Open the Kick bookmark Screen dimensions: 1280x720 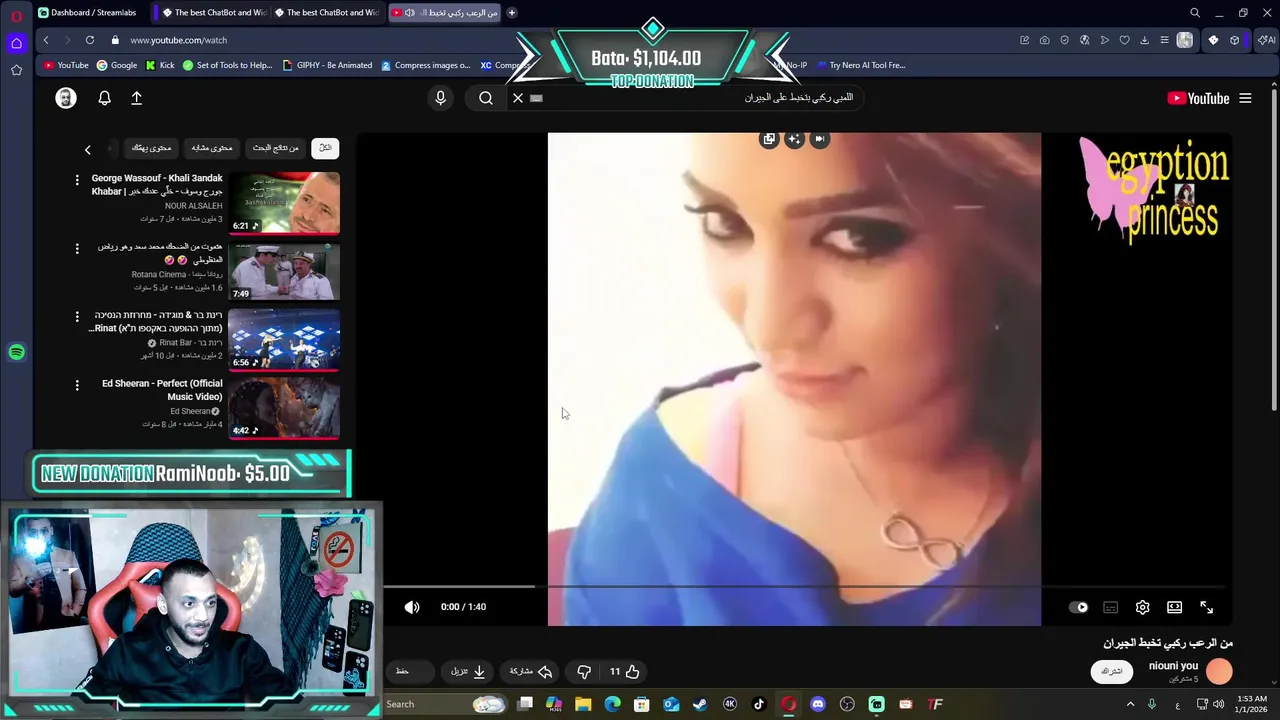tap(160, 65)
